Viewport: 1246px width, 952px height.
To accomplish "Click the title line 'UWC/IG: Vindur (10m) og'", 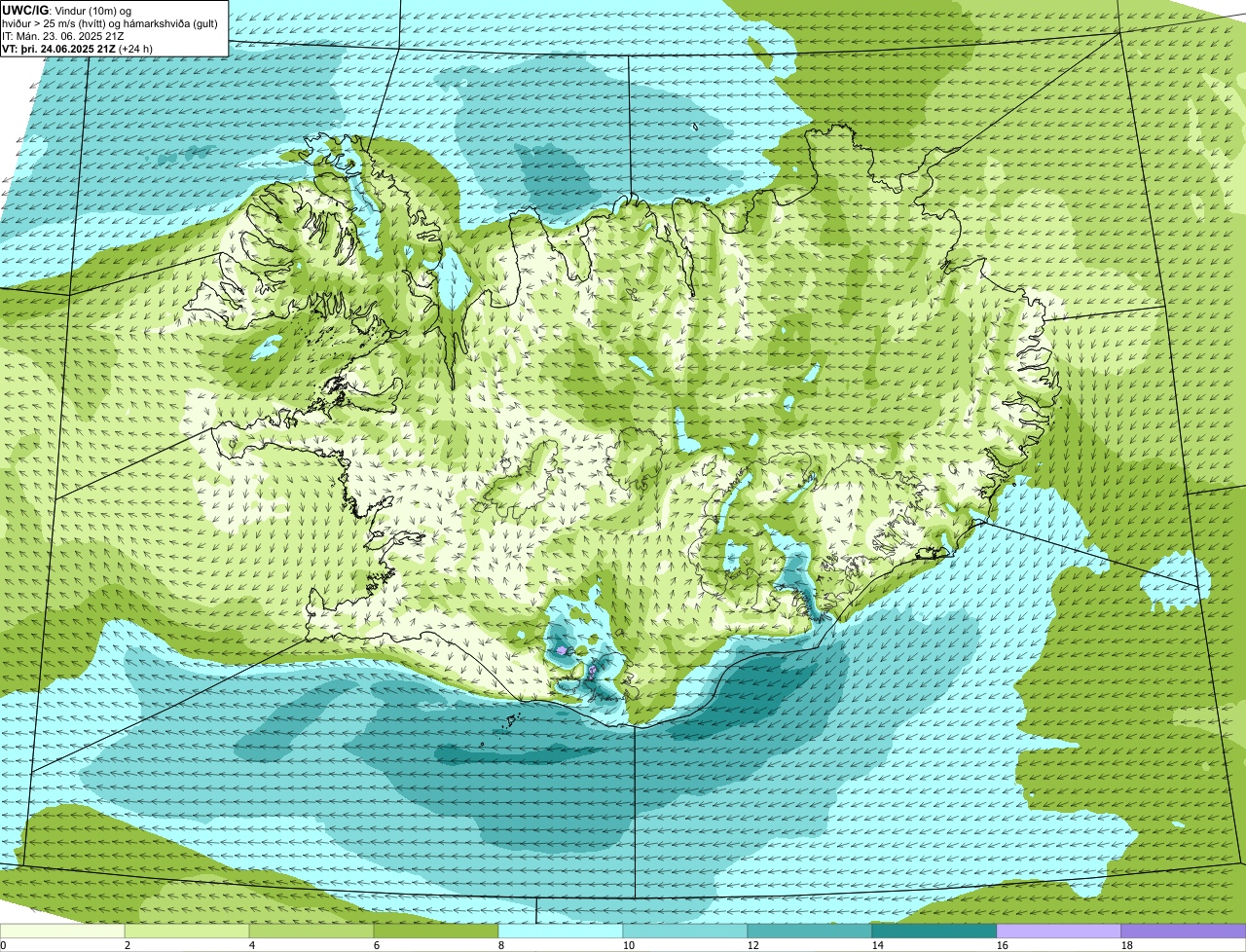I will point(66,10).
